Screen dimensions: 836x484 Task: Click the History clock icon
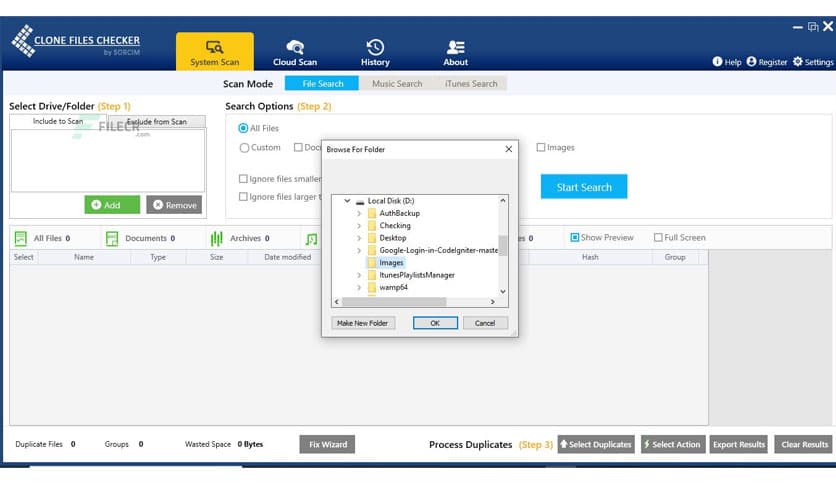tap(375, 47)
